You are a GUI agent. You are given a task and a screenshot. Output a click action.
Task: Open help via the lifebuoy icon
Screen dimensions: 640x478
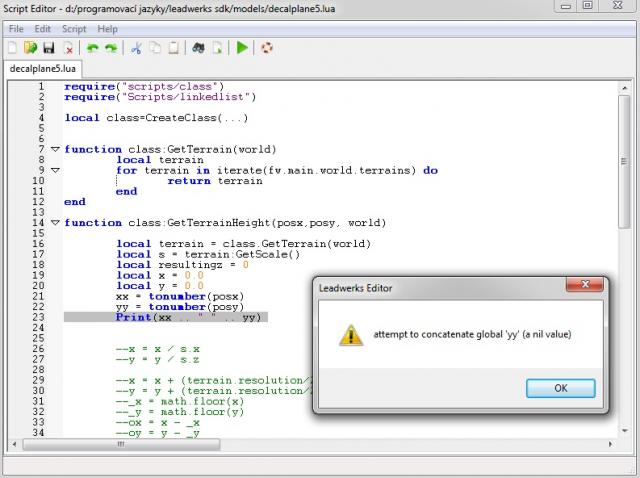point(267,47)
